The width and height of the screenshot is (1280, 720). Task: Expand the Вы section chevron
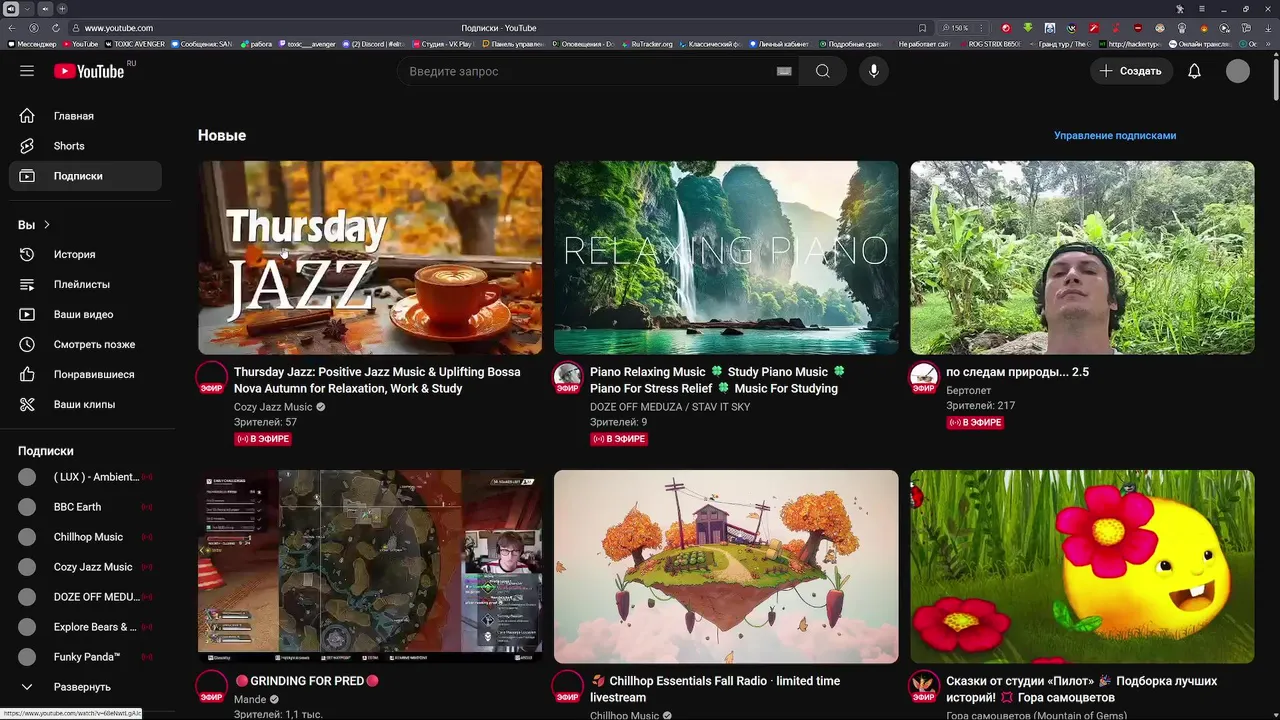pos(46,225)
